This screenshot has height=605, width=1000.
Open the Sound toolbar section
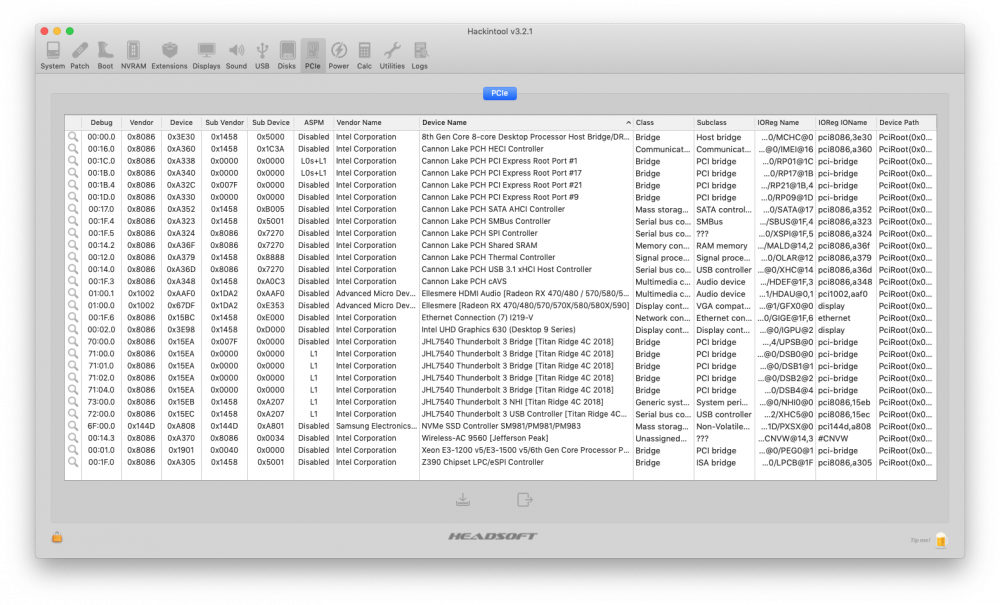[x=236, y=55]
